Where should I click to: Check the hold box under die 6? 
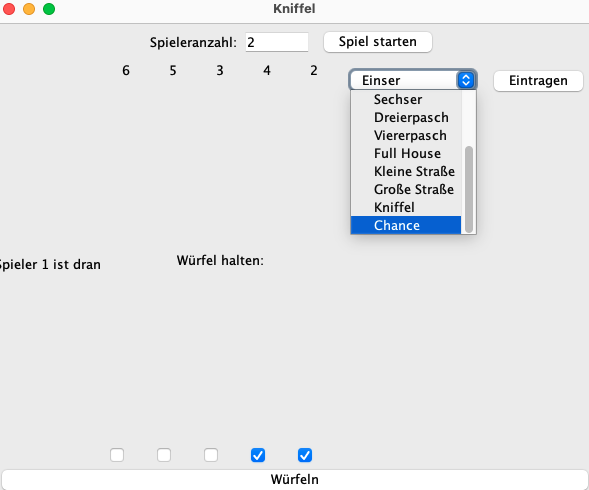pyautogui.click(x=117, y=455)
